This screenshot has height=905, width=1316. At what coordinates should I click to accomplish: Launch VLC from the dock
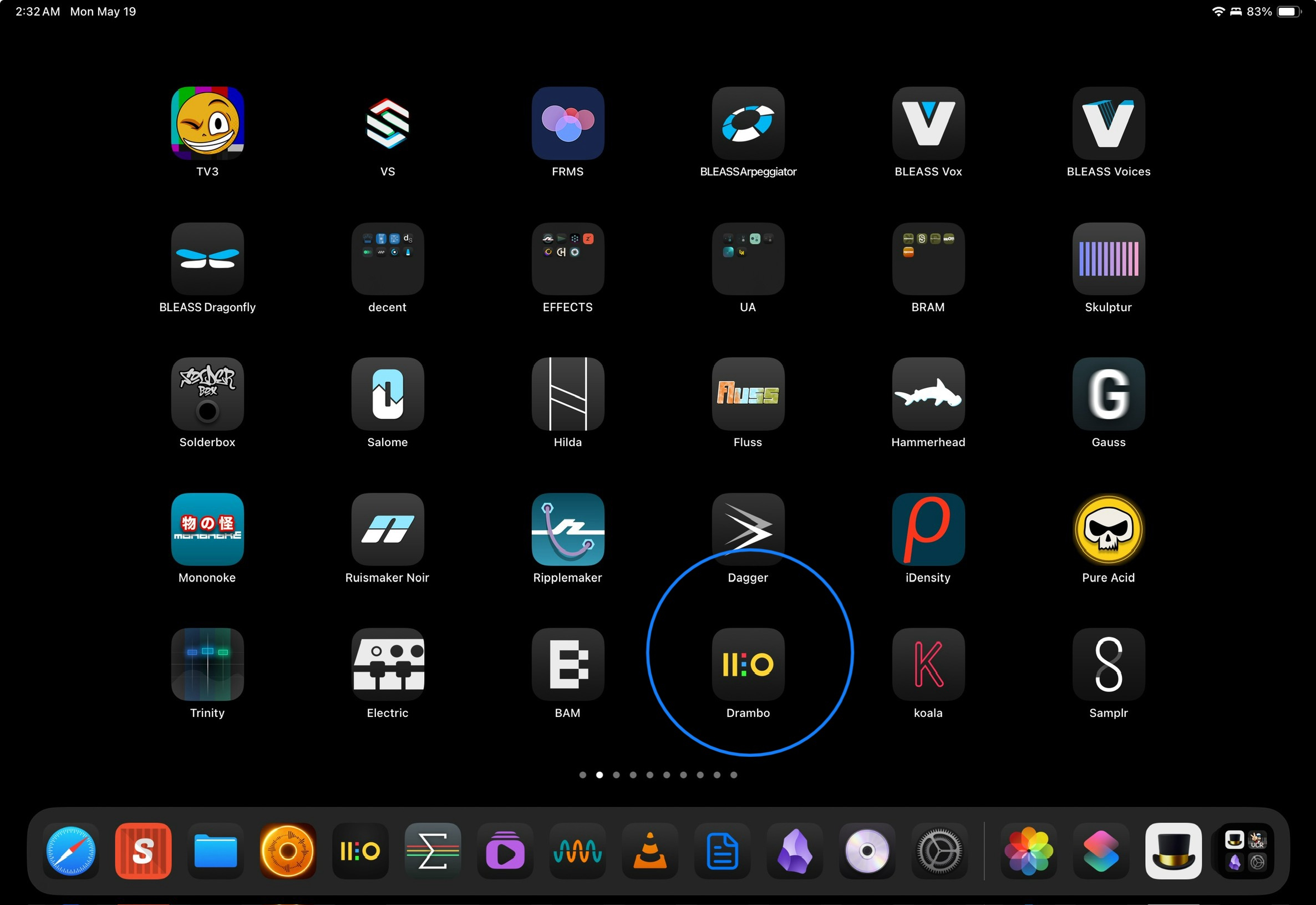(x=650, y=851)
